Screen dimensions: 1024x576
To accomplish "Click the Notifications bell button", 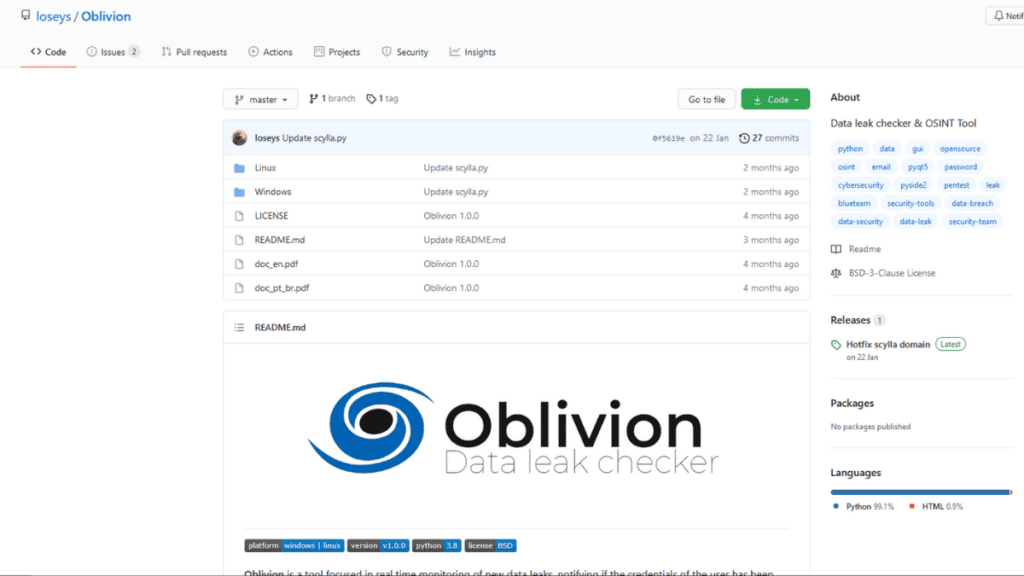I will click(1006, 16).
